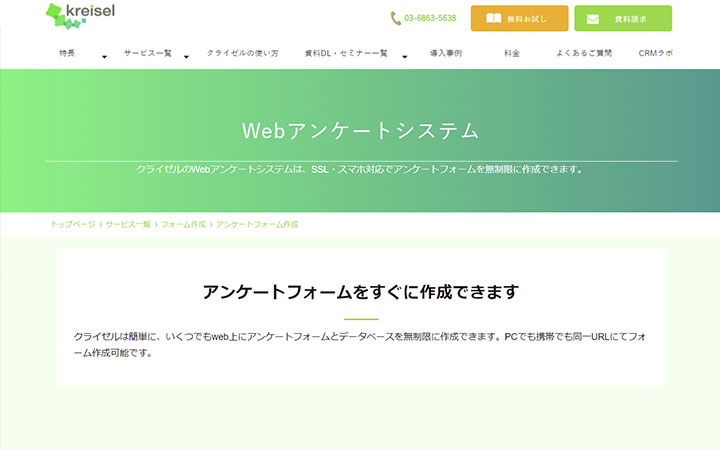The width and height of the screenshot is (720, 450).
Task: Select 導入事例 in navigation bar
Action: click(x=445, y=52)
